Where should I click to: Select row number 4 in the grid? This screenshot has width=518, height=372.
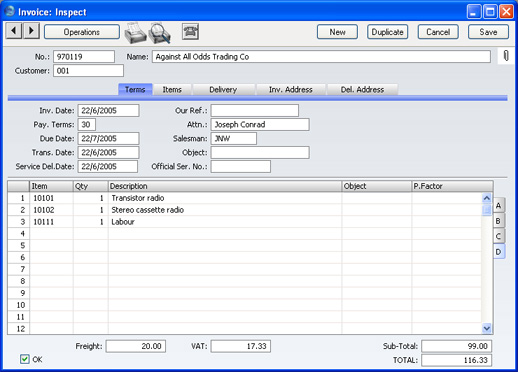pyautogui.click(x=19, y=234)
